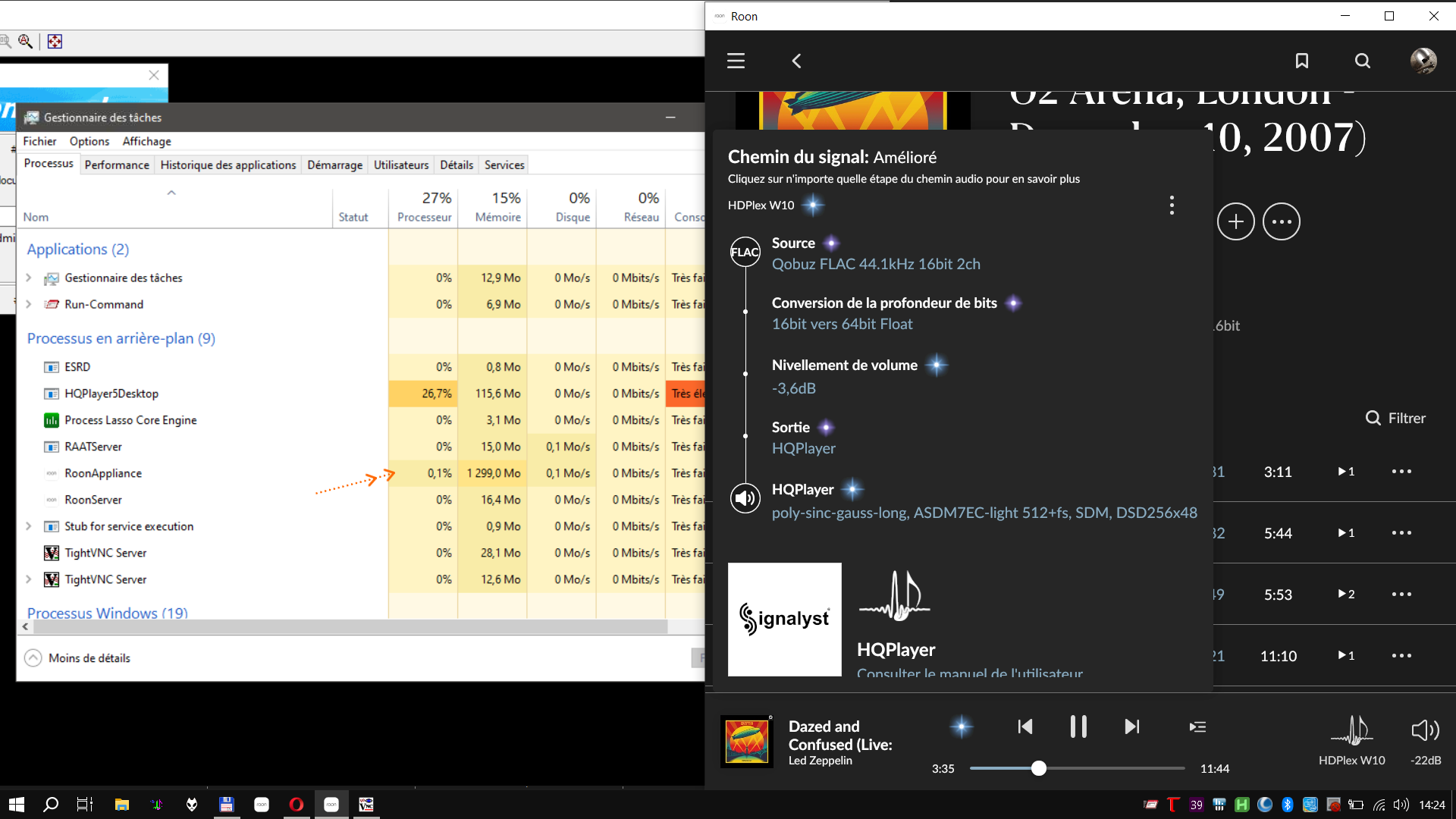Switch to the Performance tab
This screenshot has height=819, width=1456.
click(x=117, y=165)
